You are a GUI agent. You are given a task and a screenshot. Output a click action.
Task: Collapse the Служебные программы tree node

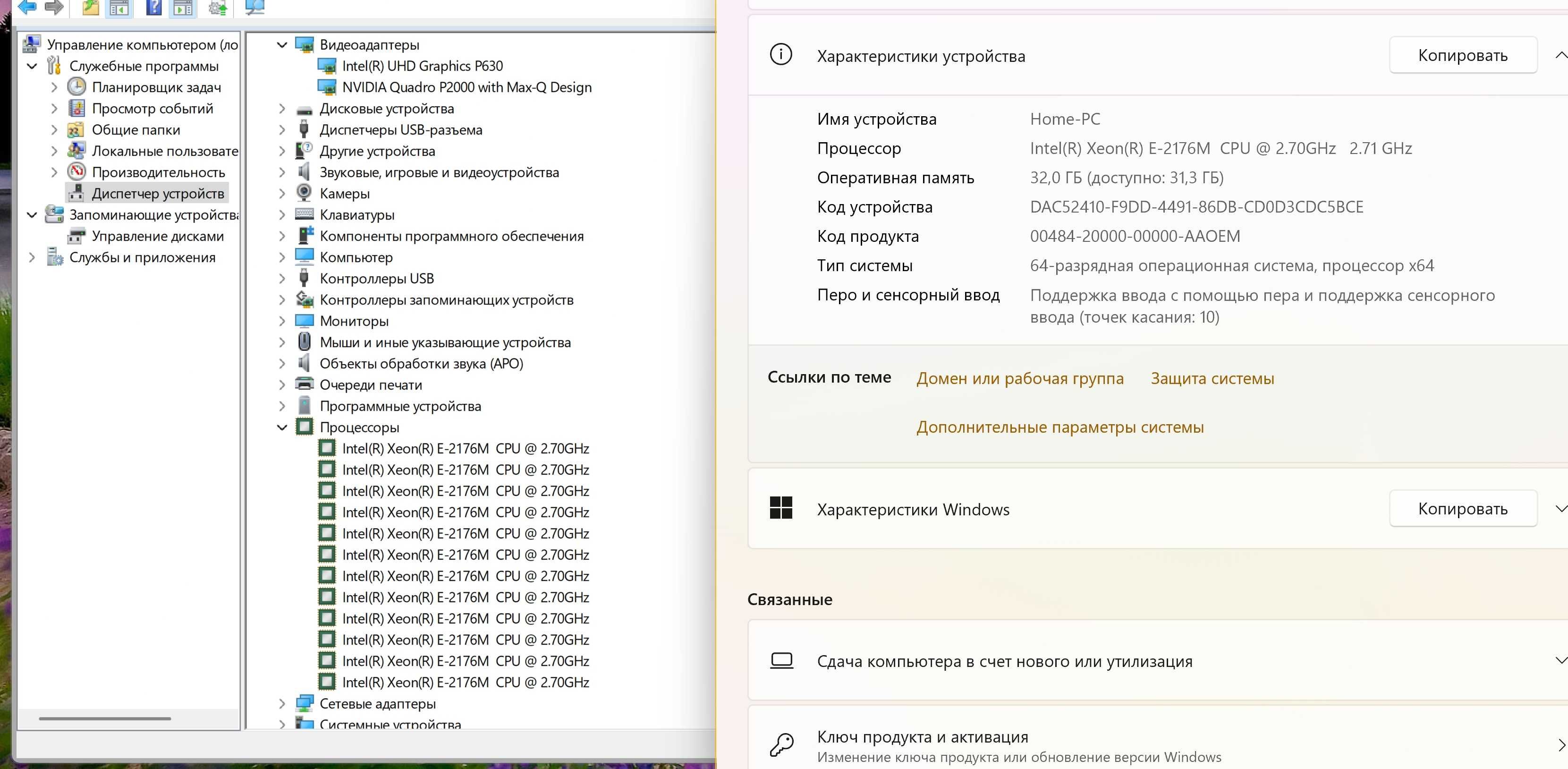[32, 66]
